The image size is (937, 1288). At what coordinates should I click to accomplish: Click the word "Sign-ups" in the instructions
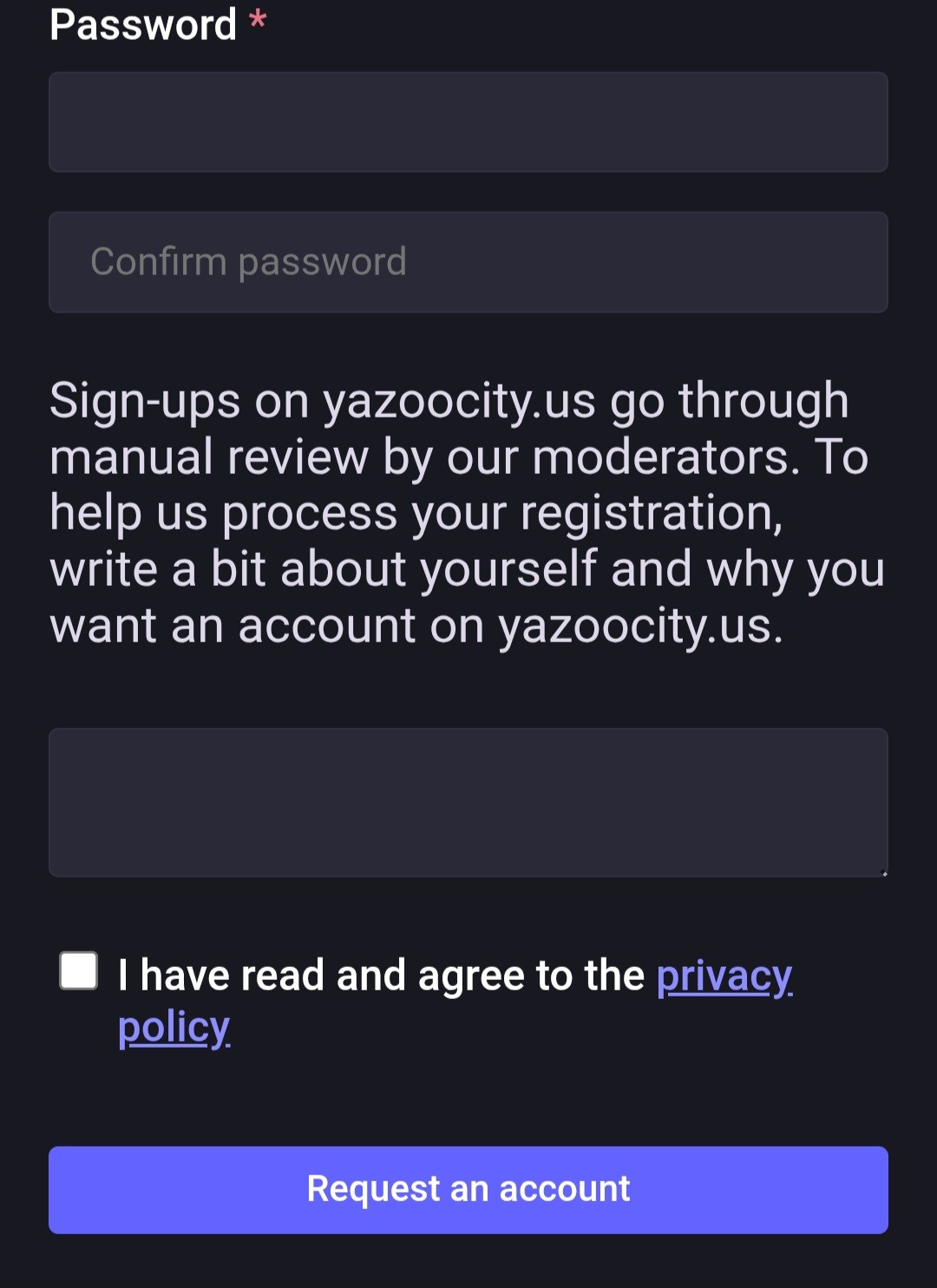pos(145,401)
